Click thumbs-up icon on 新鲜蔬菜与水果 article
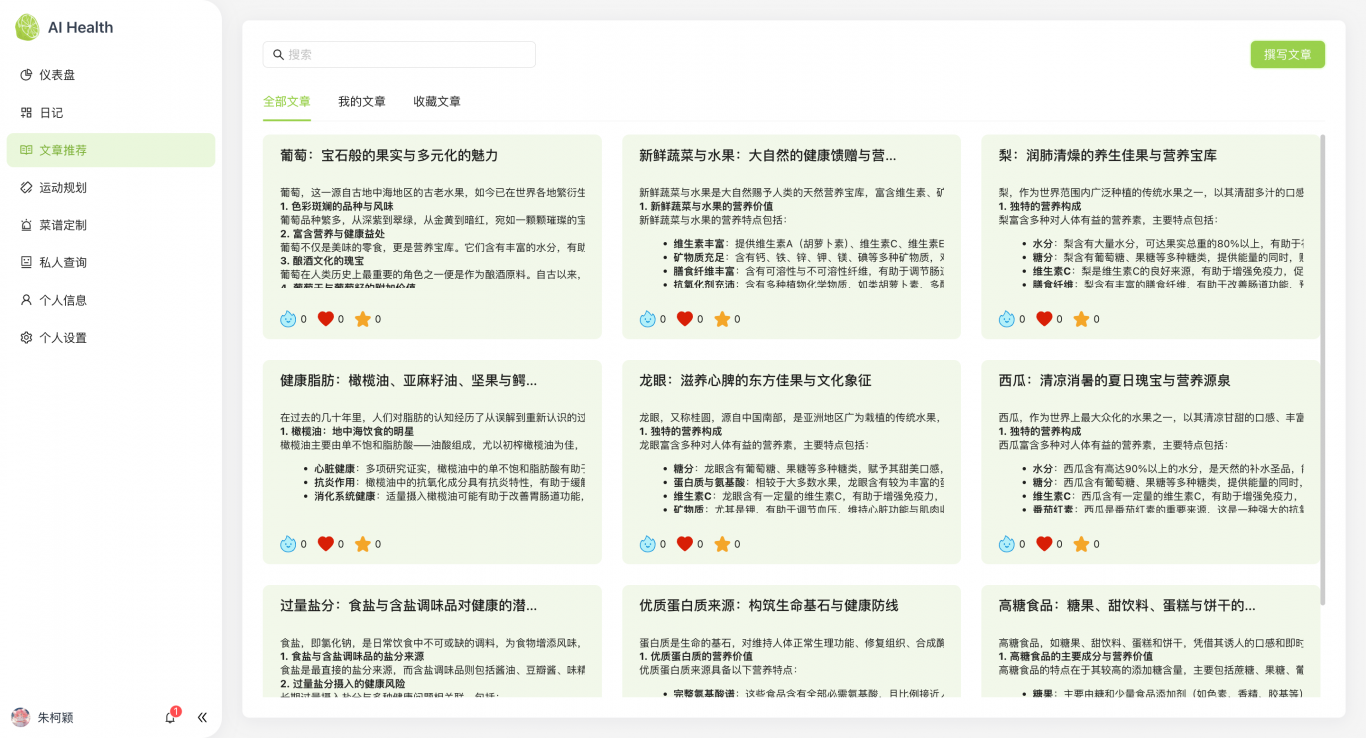The height and width of the screenshot is (738, 1366). (x=647, y=319)
